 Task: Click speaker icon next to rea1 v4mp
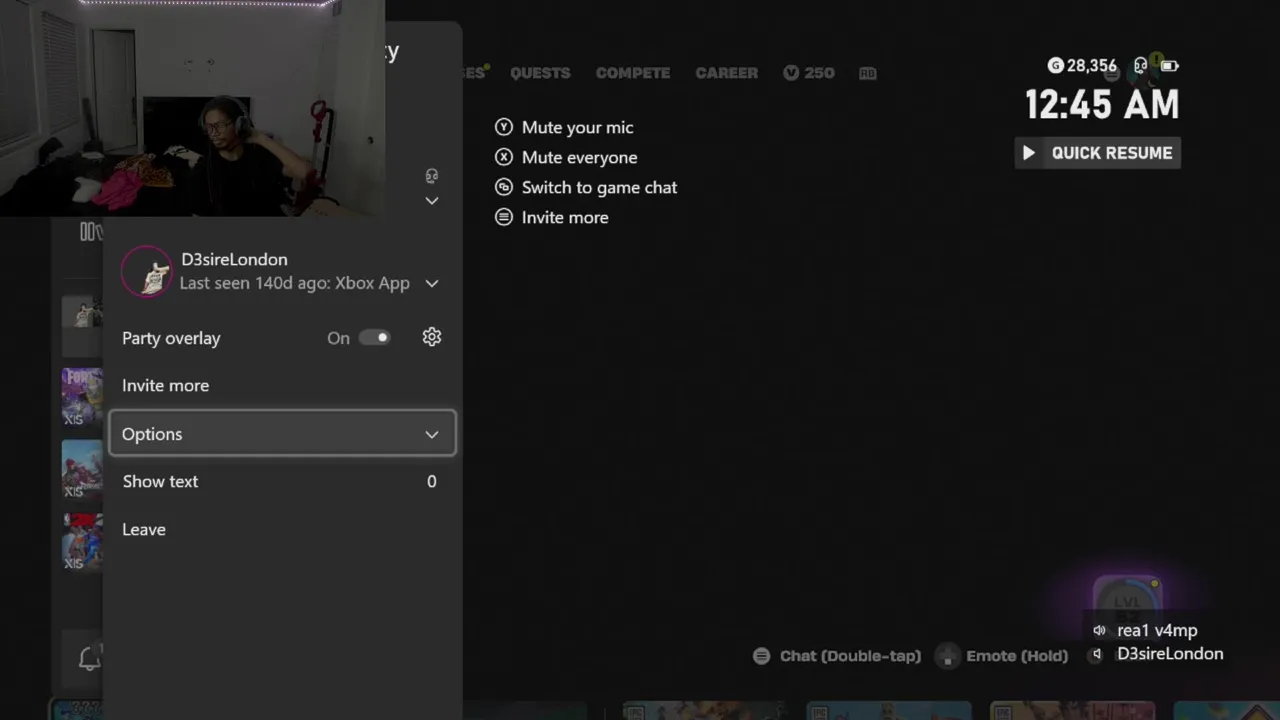click(x=1099, y=631)
